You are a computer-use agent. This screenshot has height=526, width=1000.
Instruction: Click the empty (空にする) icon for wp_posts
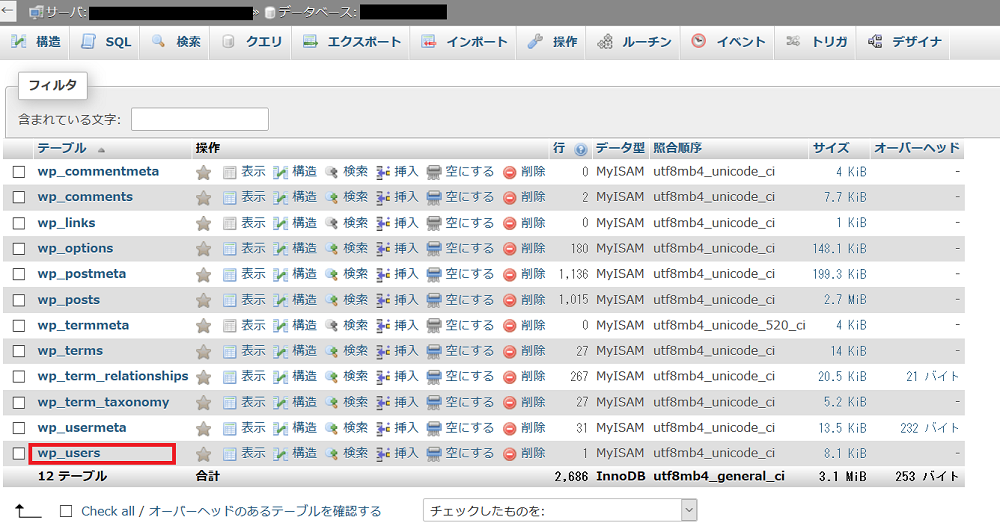434,300
